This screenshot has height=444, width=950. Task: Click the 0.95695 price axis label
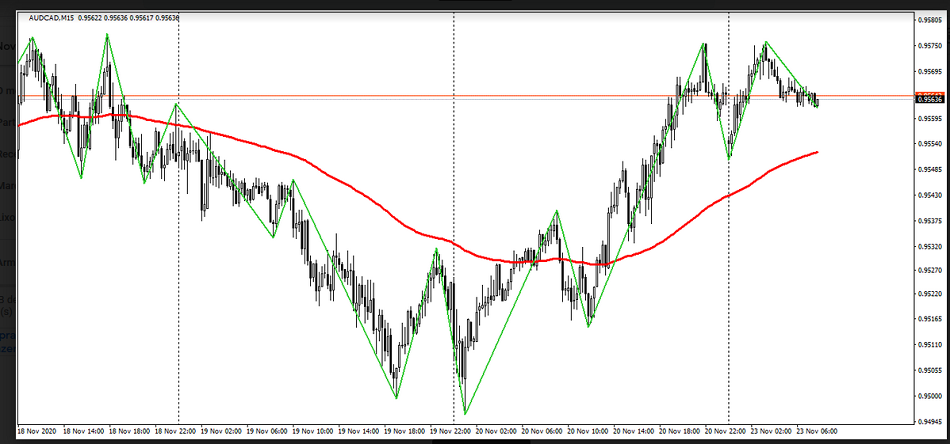pos(930,71)
